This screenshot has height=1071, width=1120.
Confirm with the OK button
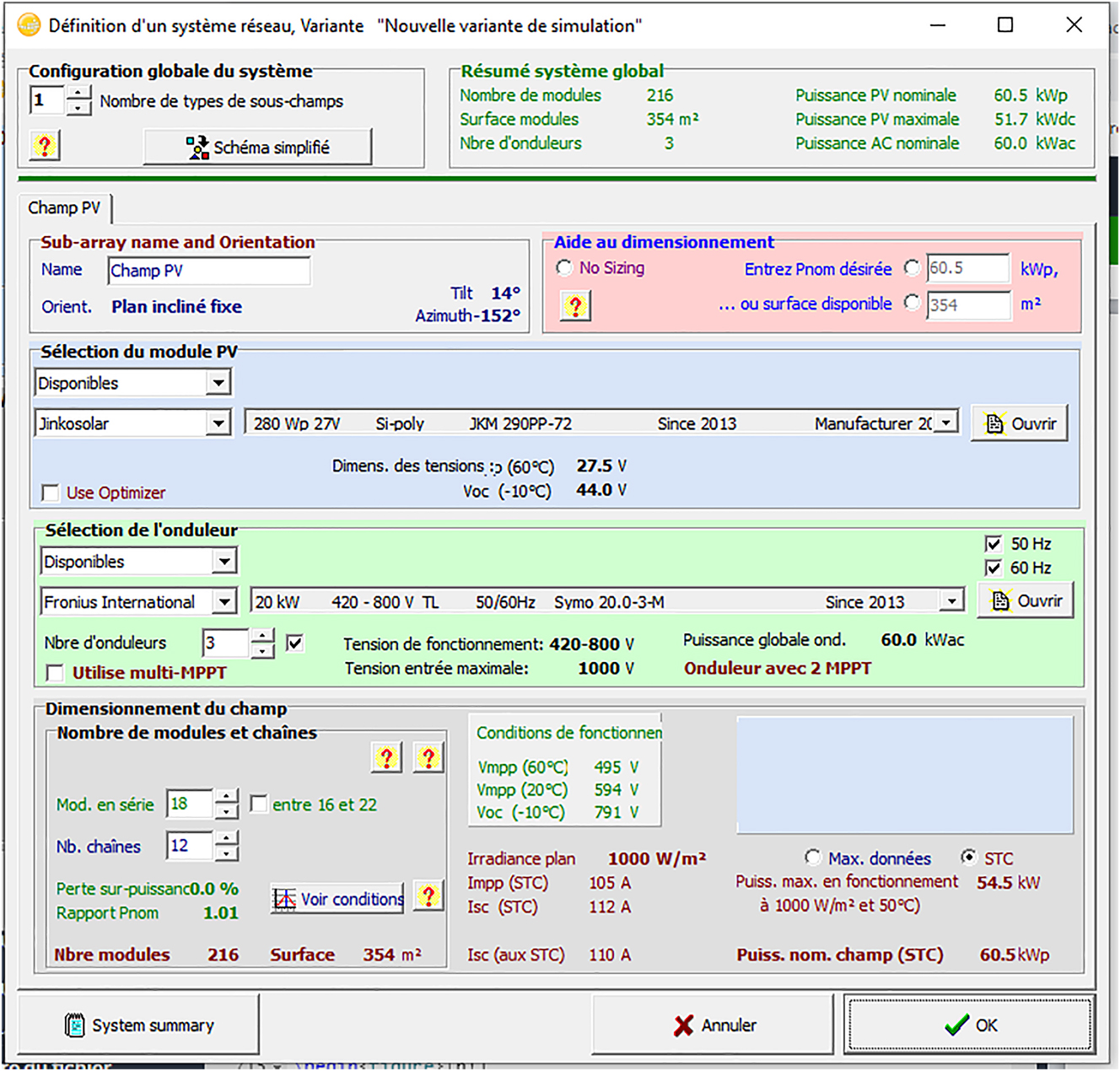[x=970, y=1025]
